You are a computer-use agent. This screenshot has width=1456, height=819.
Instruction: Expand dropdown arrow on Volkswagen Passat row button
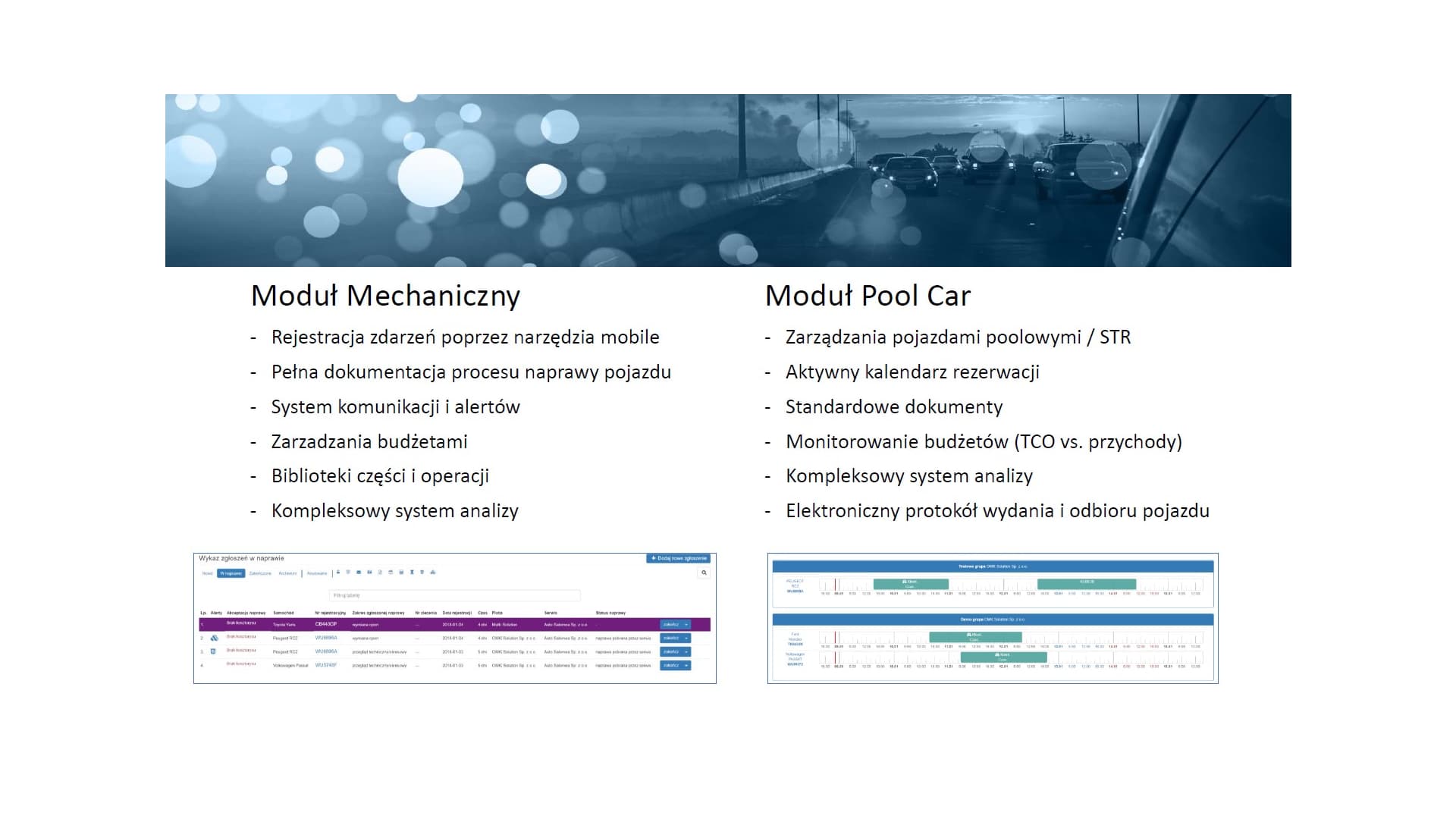coord(686,665)
